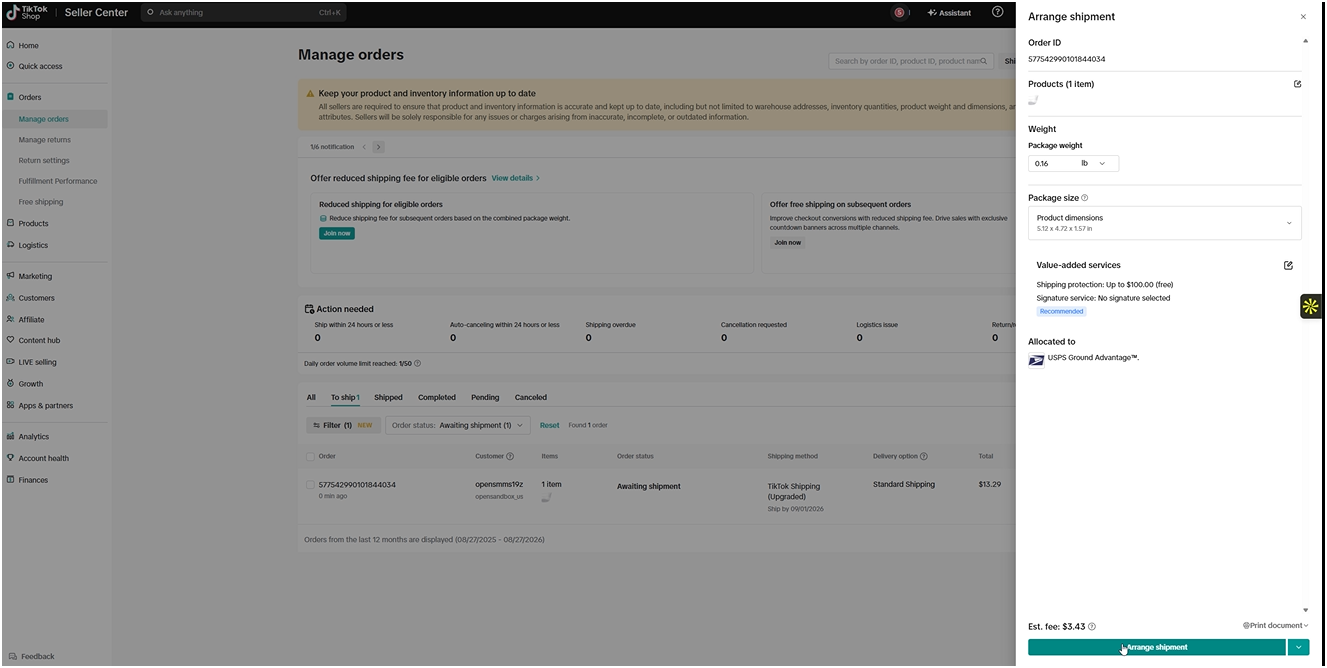Go to Home in the sidebar
The height and width of the screenshot is (668, 1327).
pos(28,45)
